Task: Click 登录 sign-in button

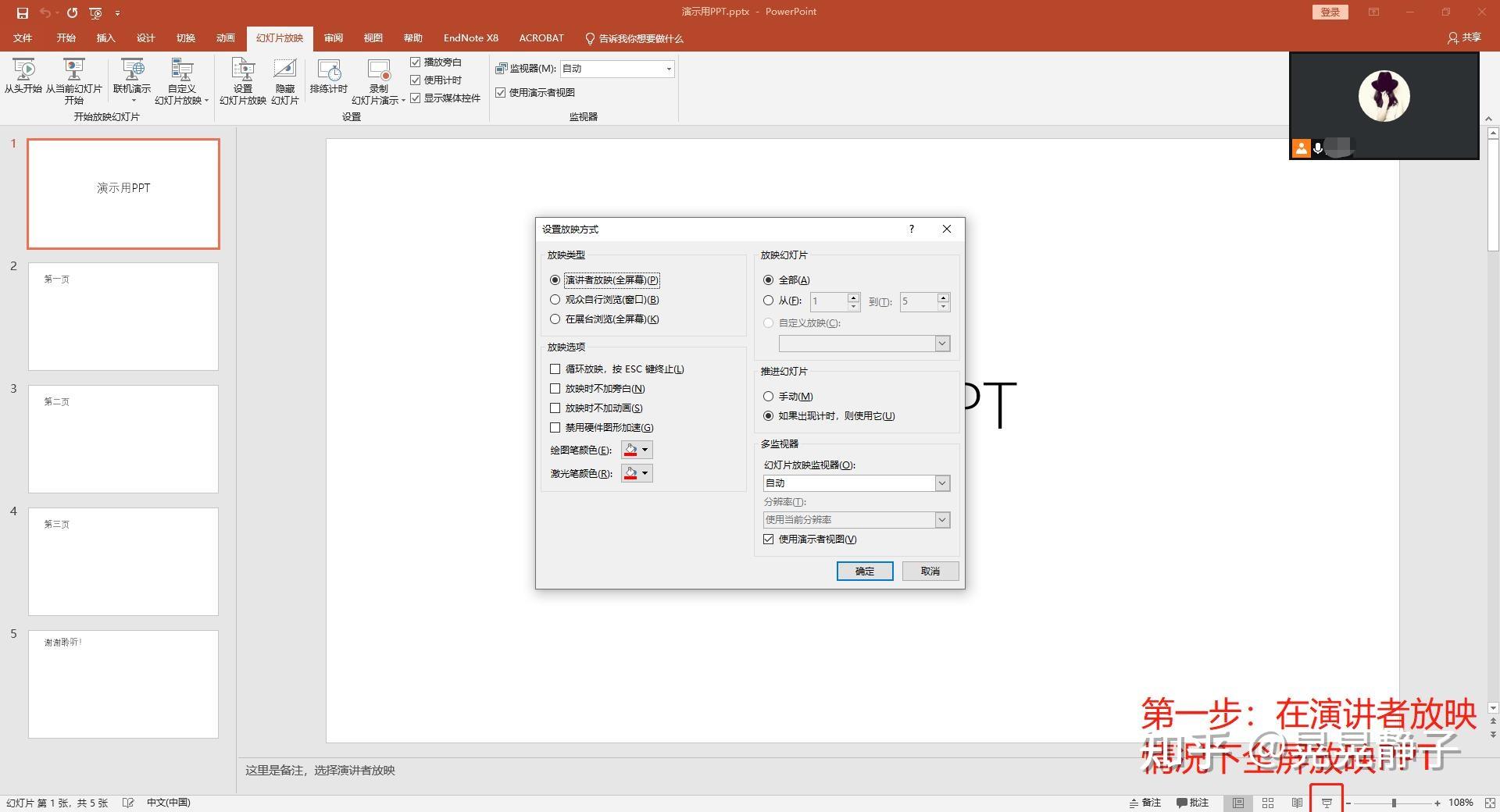Action: 1330,12
